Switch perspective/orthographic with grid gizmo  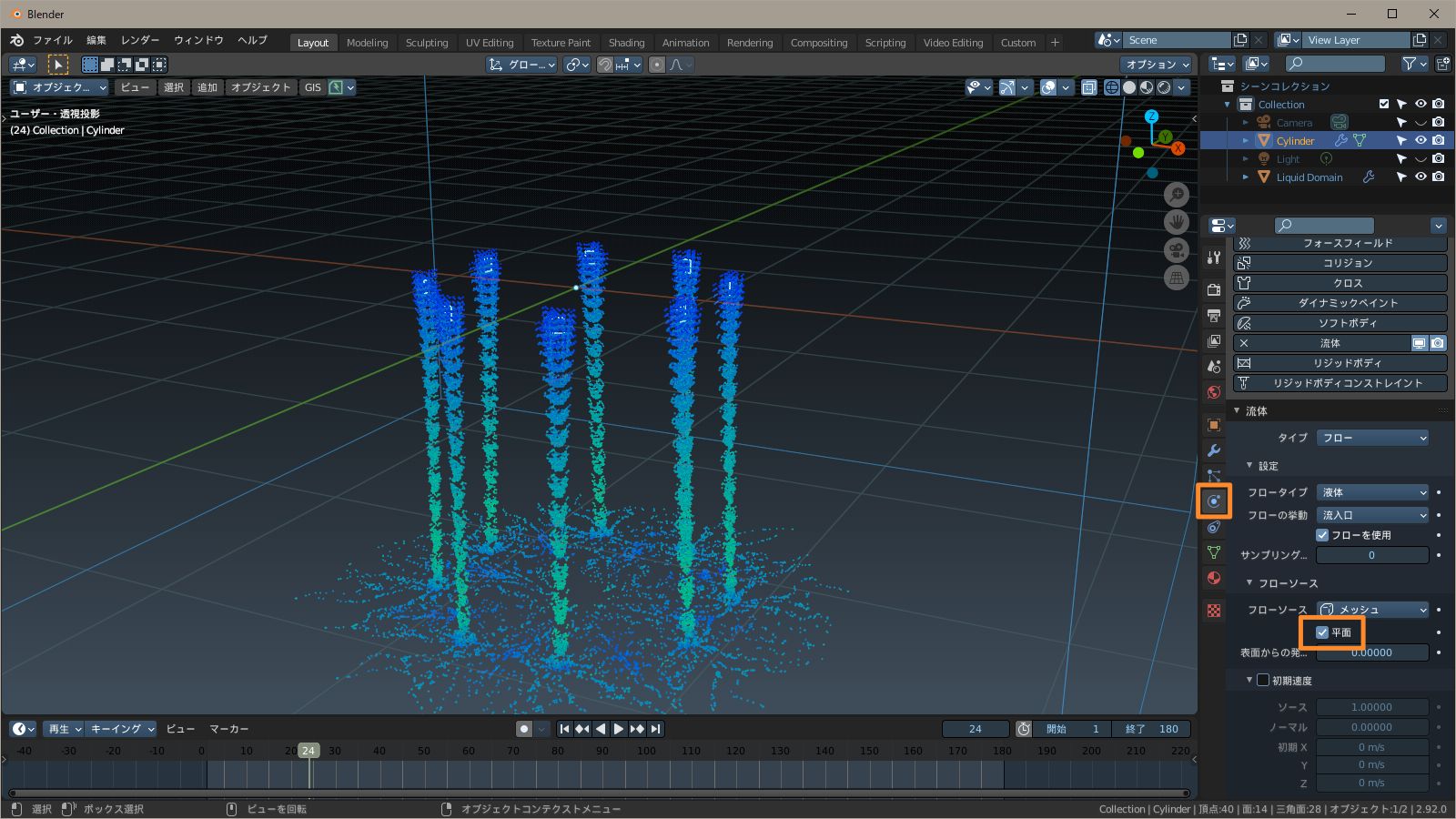pos(1177,278)
